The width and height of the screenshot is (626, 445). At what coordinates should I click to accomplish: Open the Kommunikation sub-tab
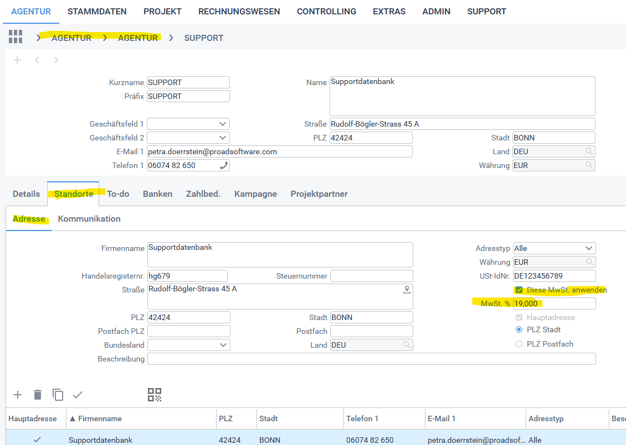[89, 219]
